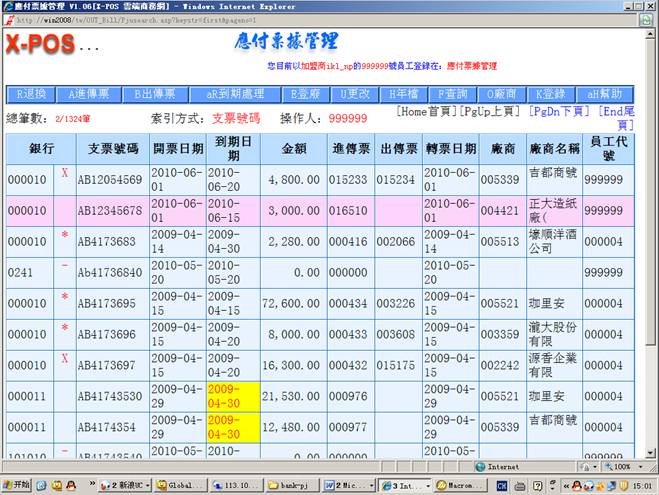The image size is (659, 495).
Task: Open the zoom level 100% dropdown
Action: coord(626,467)
